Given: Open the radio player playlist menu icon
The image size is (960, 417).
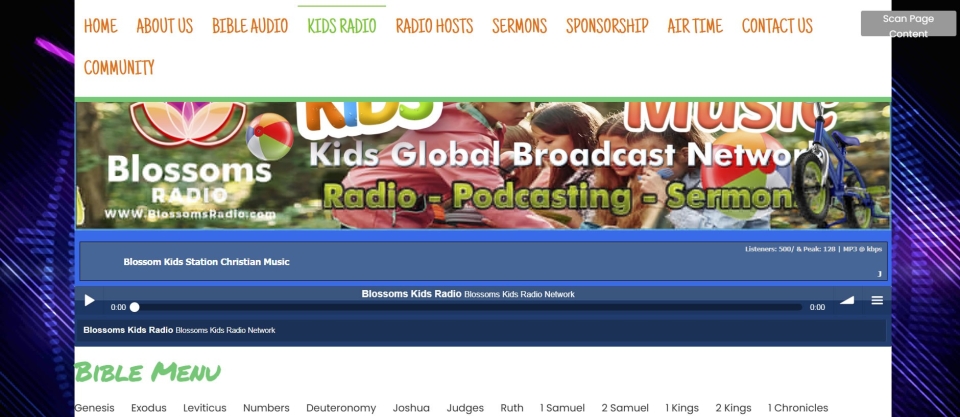Looking at the screenshot, I should [x=877, y=300].
